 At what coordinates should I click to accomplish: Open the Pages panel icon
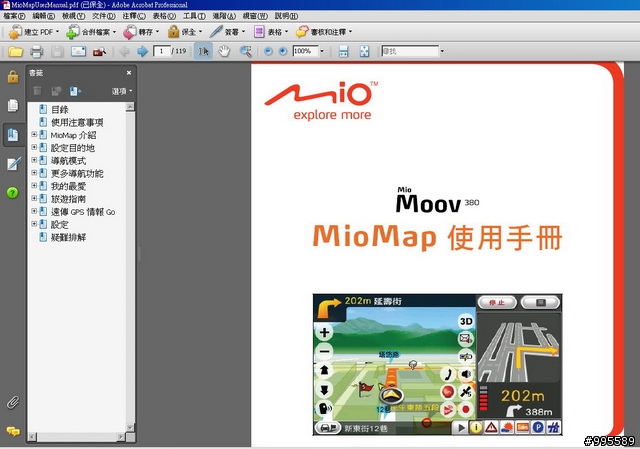pos(13,105)
